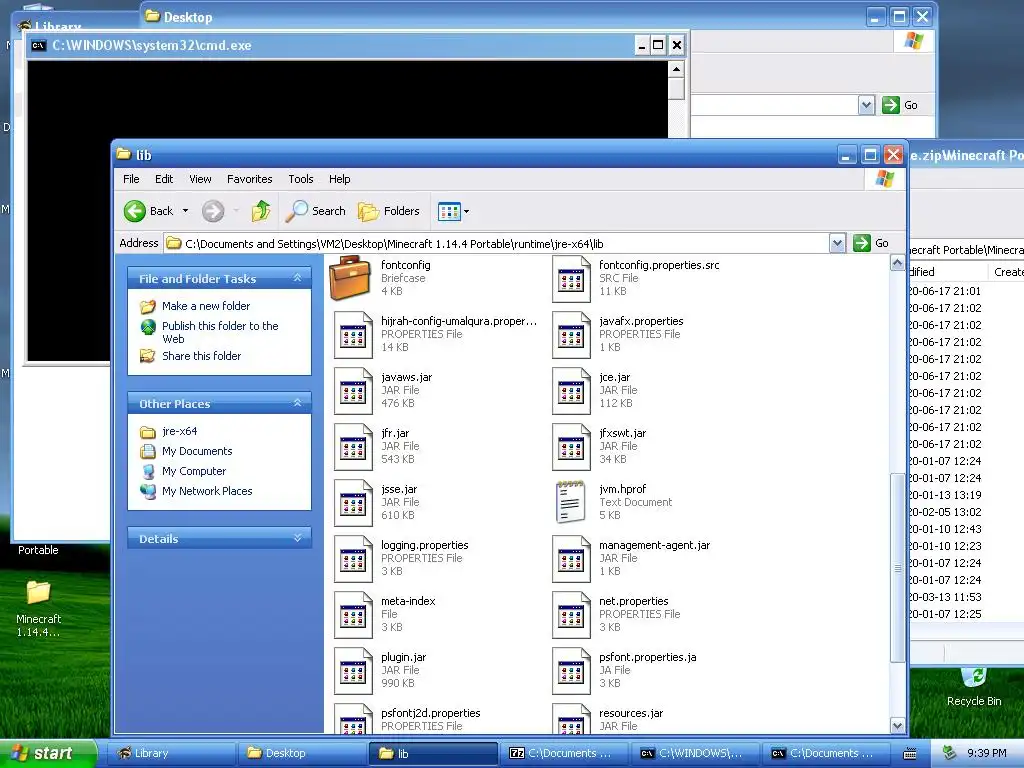Select the fontconfig.properties.src file icon
Screen dimensions: 1024x768
570,279
